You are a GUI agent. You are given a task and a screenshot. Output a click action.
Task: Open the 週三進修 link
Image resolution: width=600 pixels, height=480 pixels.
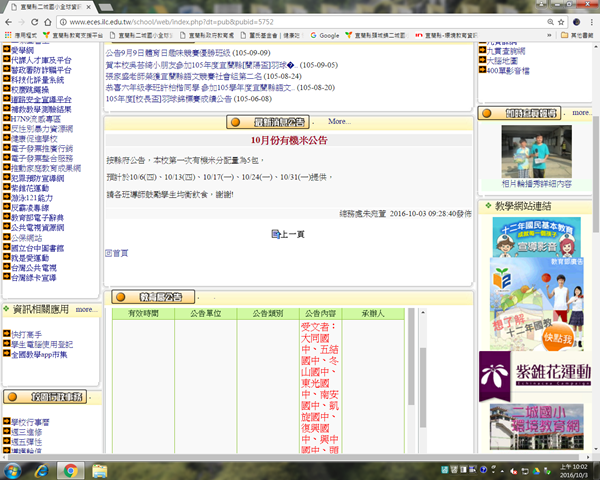[x=26, y=432]
